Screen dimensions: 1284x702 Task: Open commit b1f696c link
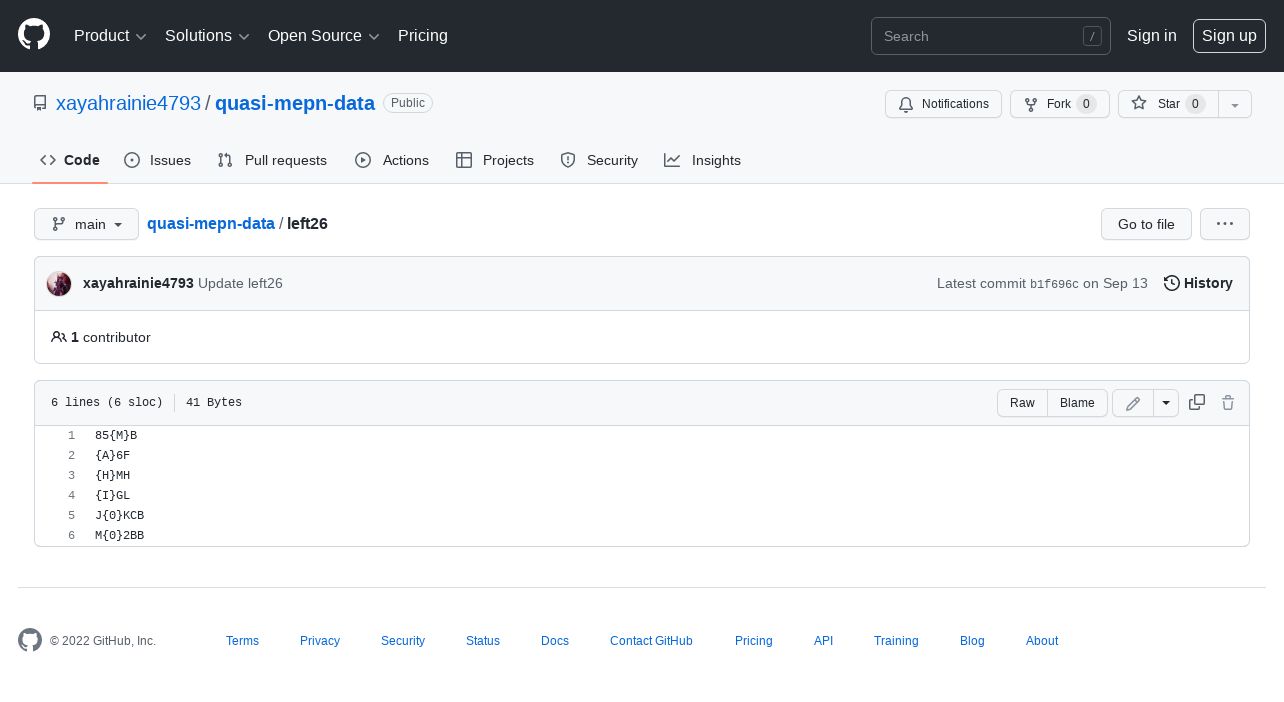[1054, 284]
